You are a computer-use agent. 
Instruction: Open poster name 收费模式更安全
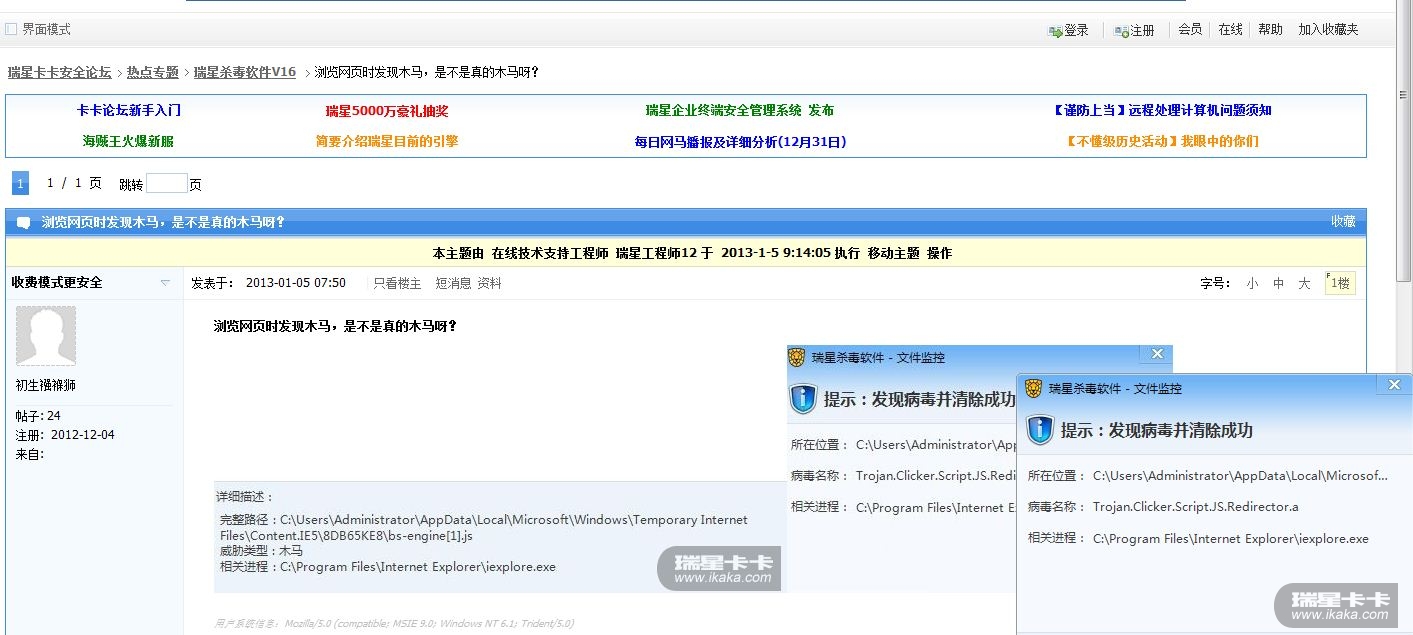pyautogui.click(x=57, y=283)
